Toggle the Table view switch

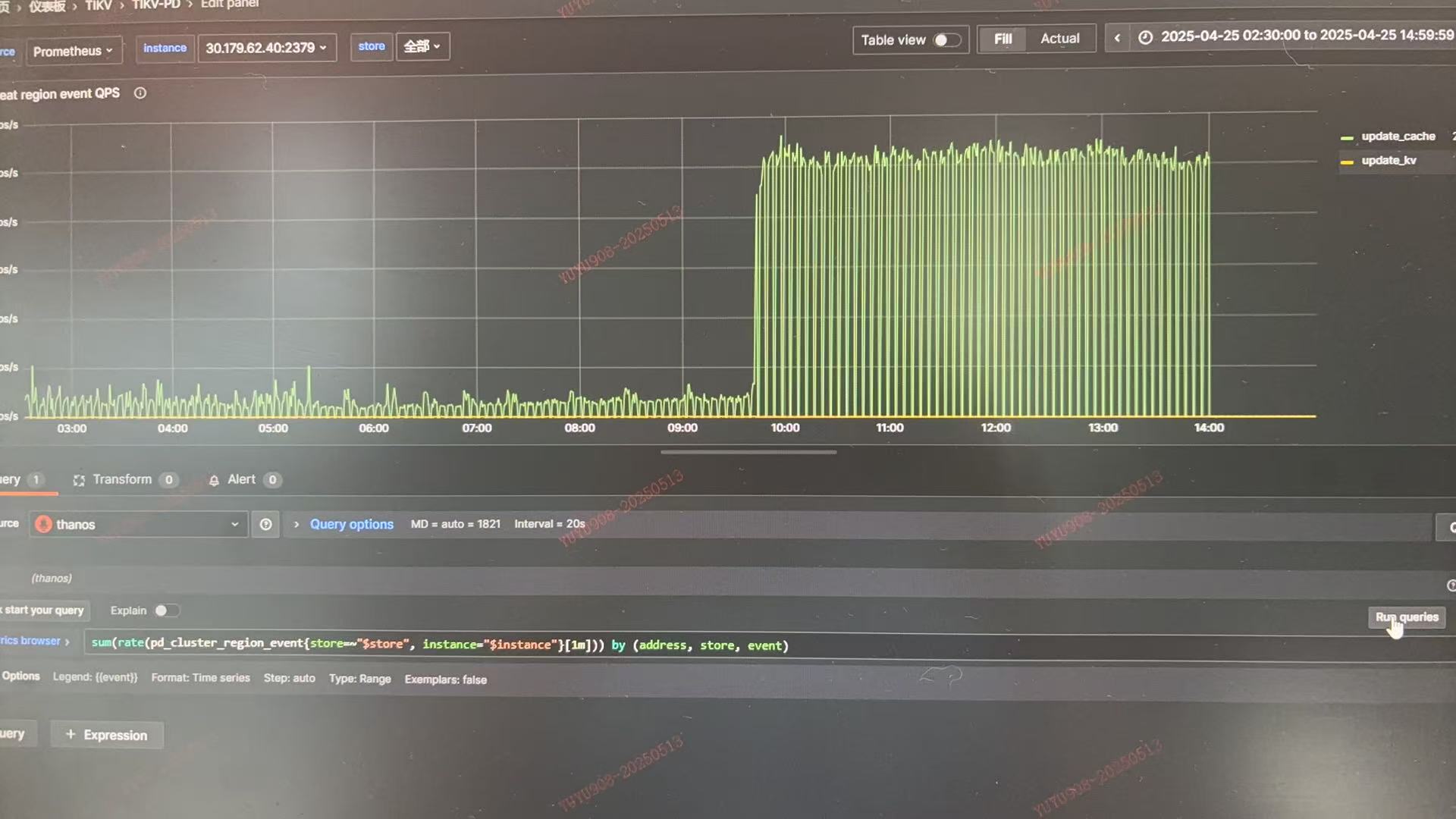click(x=946, y=40)
